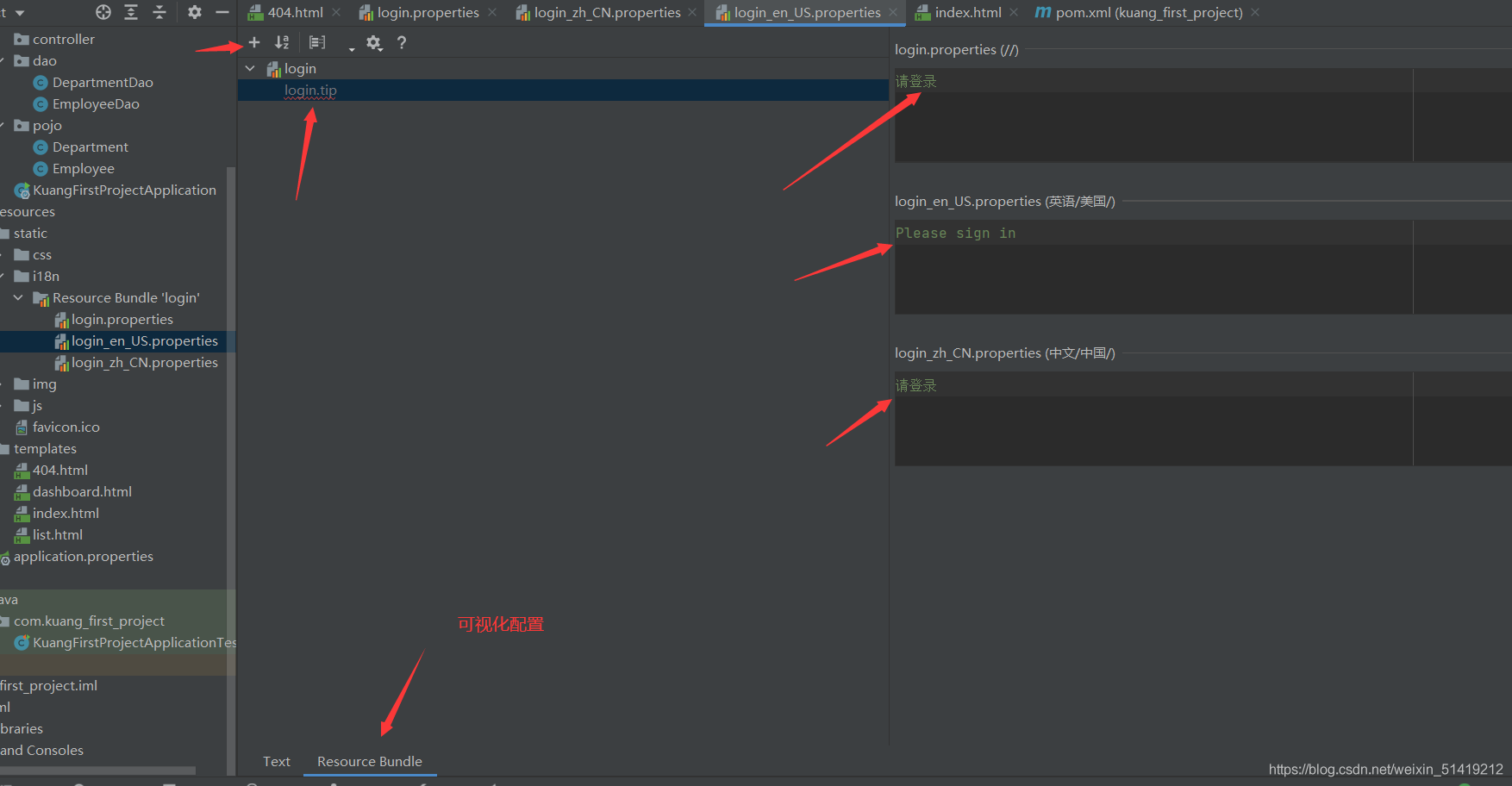Switch to the index.html editor tab

pyautogui.click(x=968, y=12)
